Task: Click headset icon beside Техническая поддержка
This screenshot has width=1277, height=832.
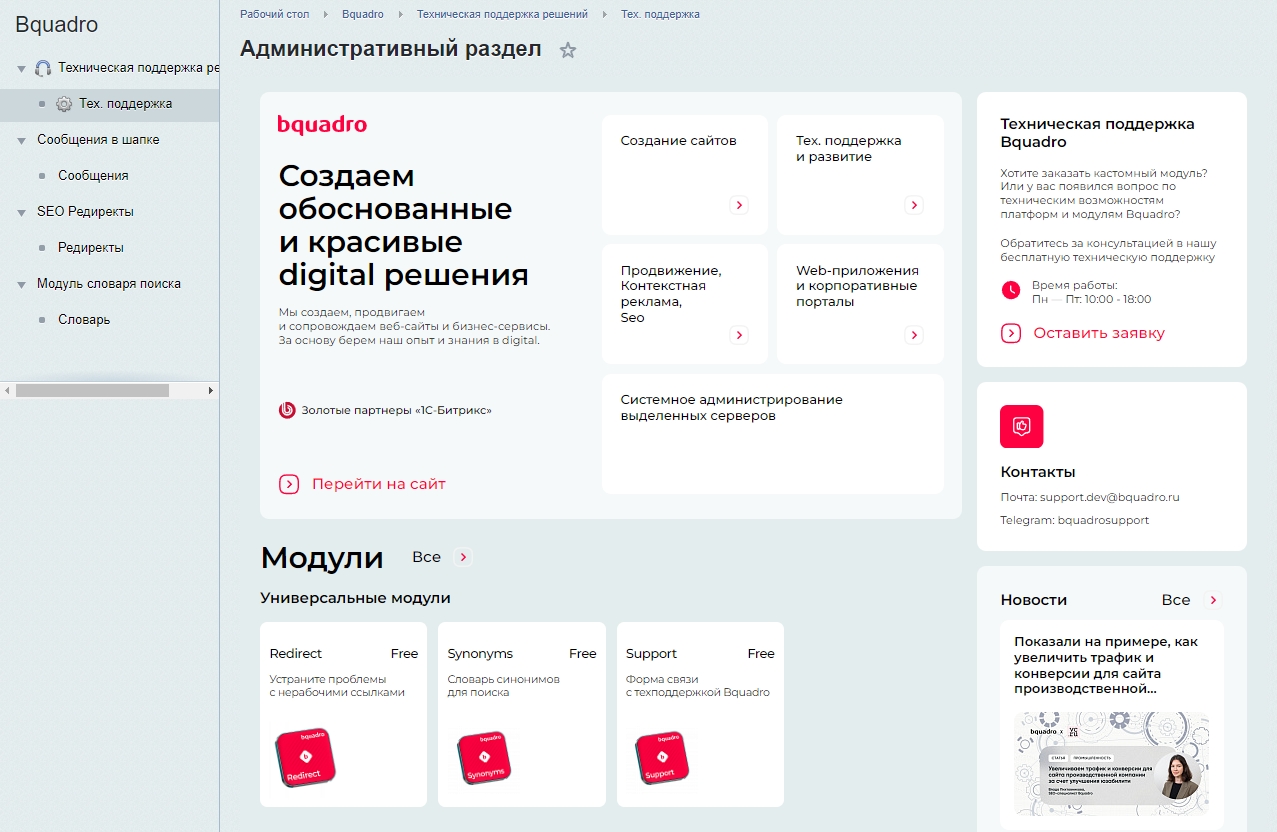Action: [43, 68]
